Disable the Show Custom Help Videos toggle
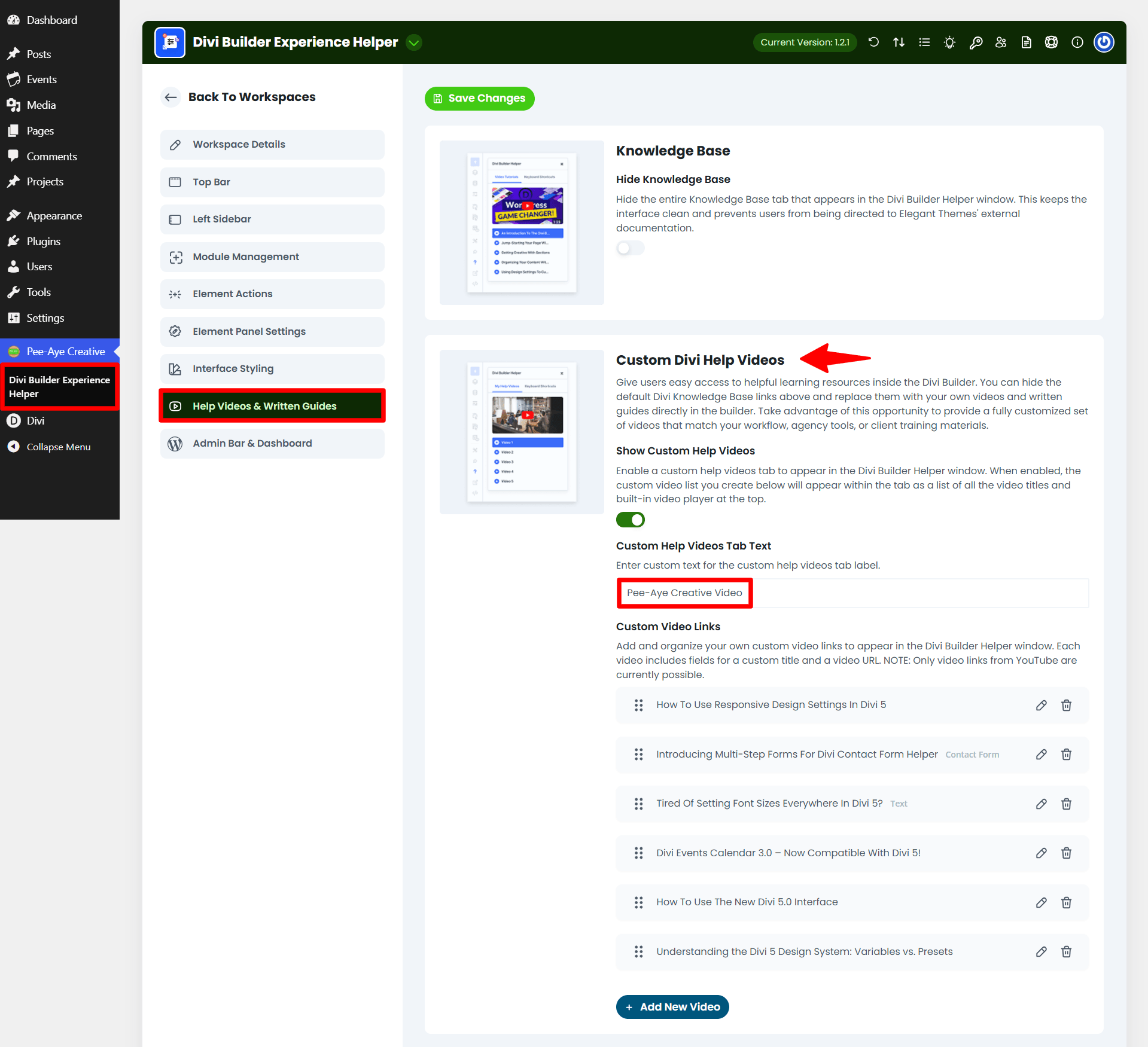 tap(630, 520)
